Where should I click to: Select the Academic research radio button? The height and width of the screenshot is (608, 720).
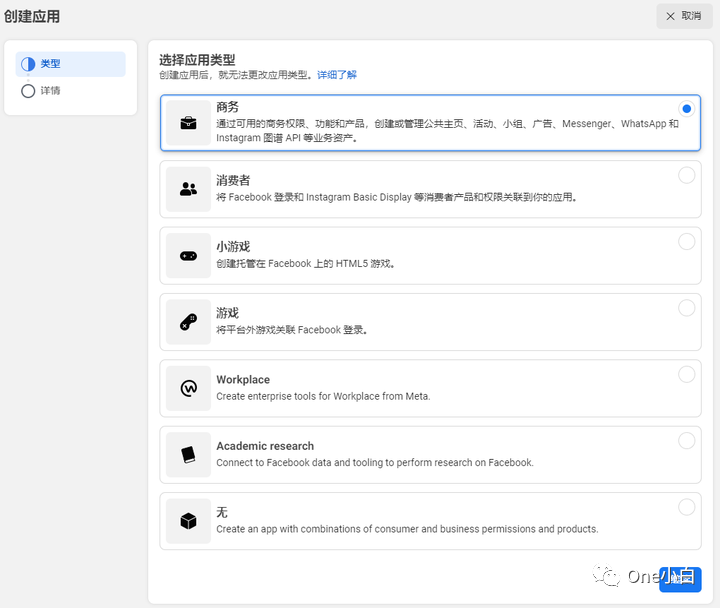(x=686, y=440)
